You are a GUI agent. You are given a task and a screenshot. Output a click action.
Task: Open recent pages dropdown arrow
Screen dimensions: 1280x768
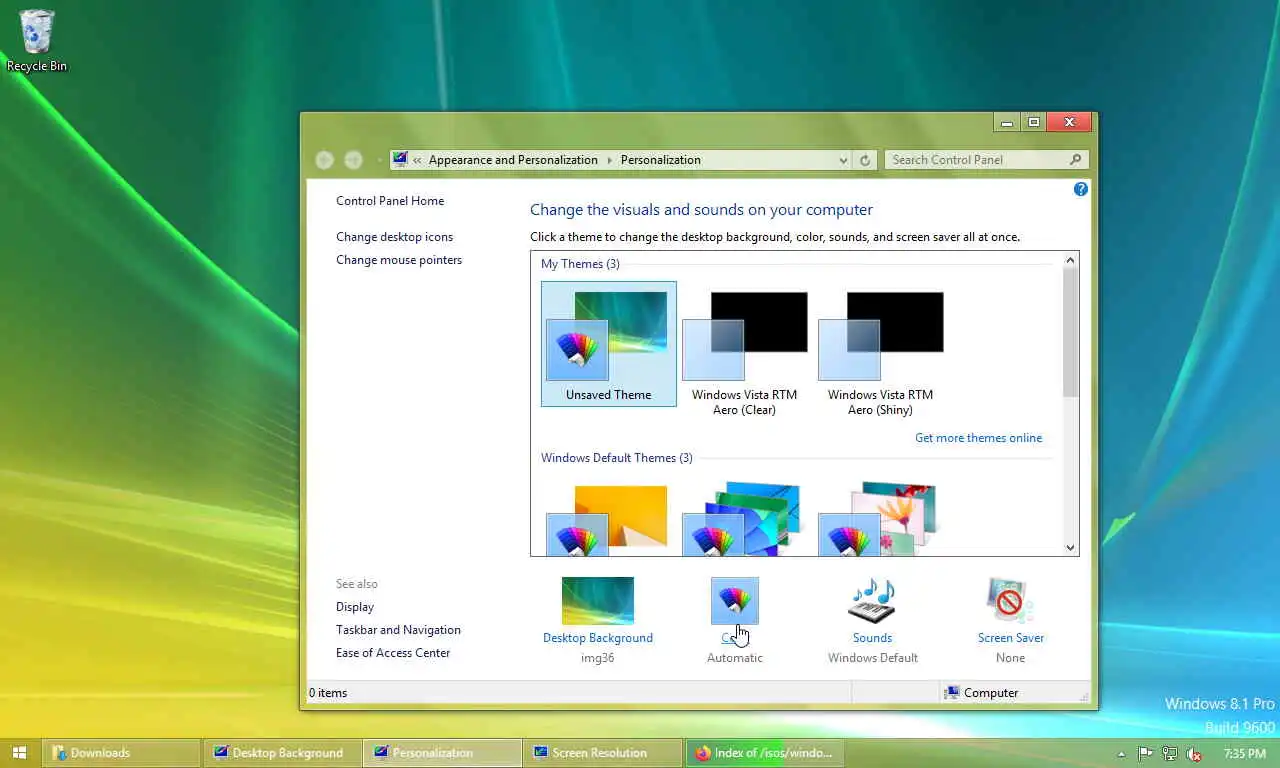[x=379, y=160]
